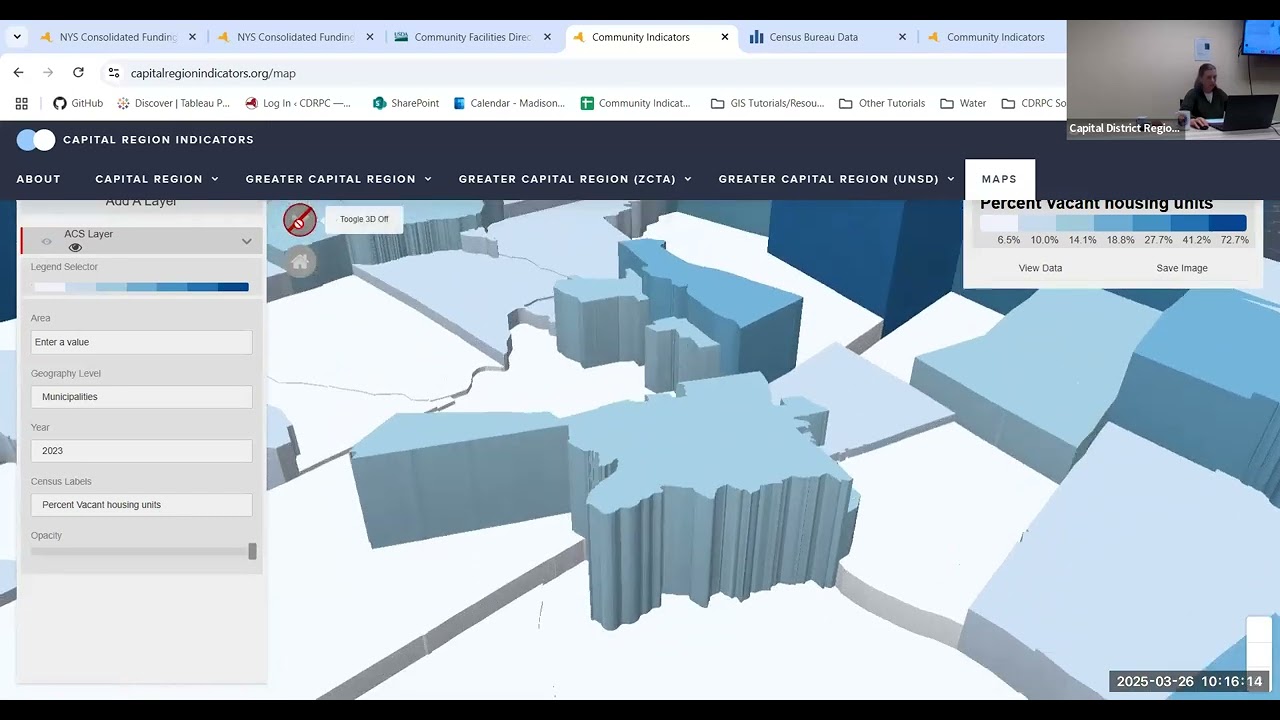Screen dimensions: 1280x720
Task: Open the ABOUT menu item
Action: (x=38, y=179)
